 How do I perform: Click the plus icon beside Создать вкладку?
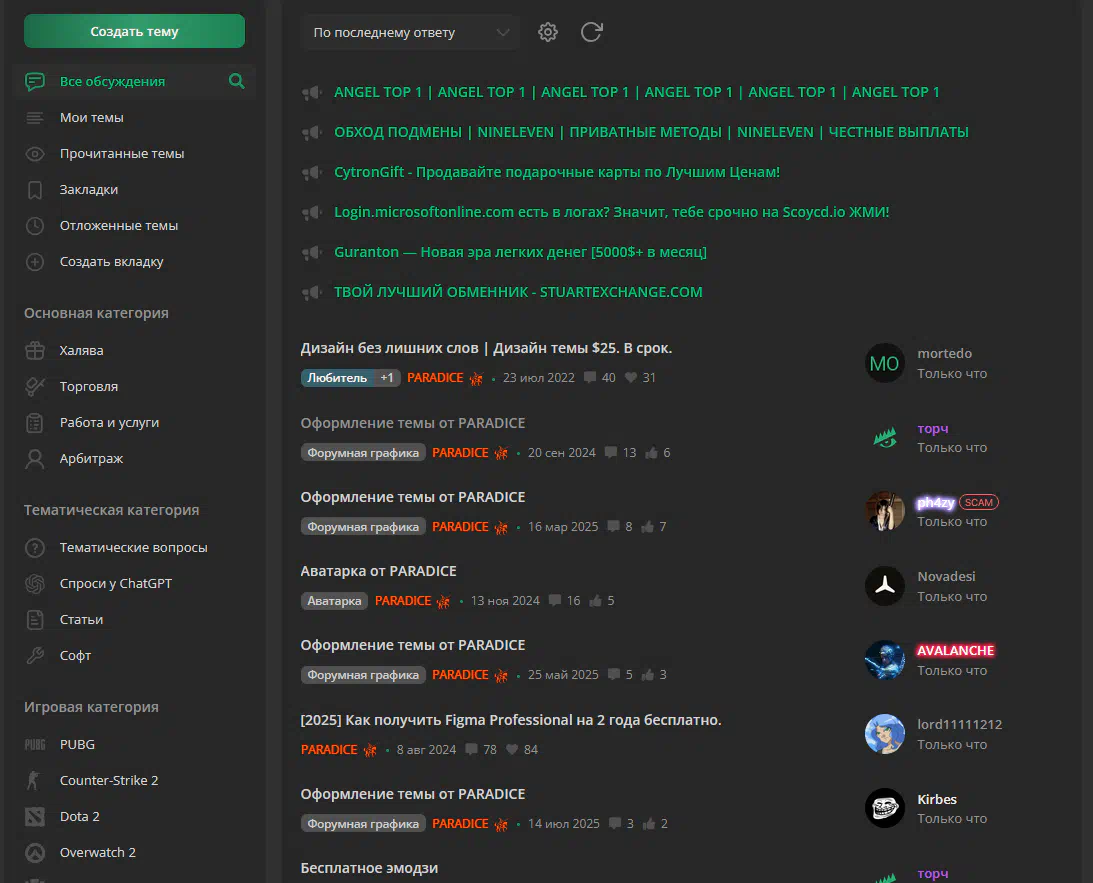tap(35, 262)
